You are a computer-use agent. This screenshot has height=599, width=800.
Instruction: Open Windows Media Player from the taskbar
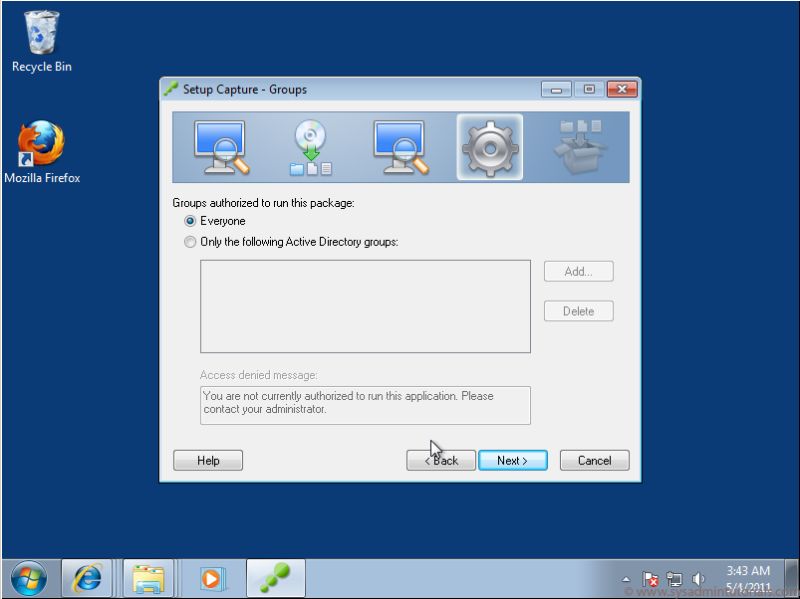[212, 577]
